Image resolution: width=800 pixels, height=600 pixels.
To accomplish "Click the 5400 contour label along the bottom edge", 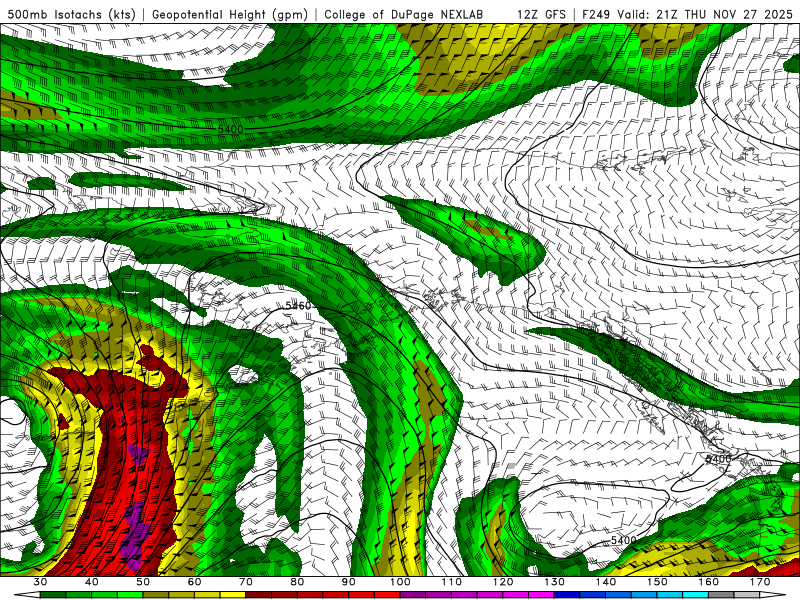I will [623, 540].
